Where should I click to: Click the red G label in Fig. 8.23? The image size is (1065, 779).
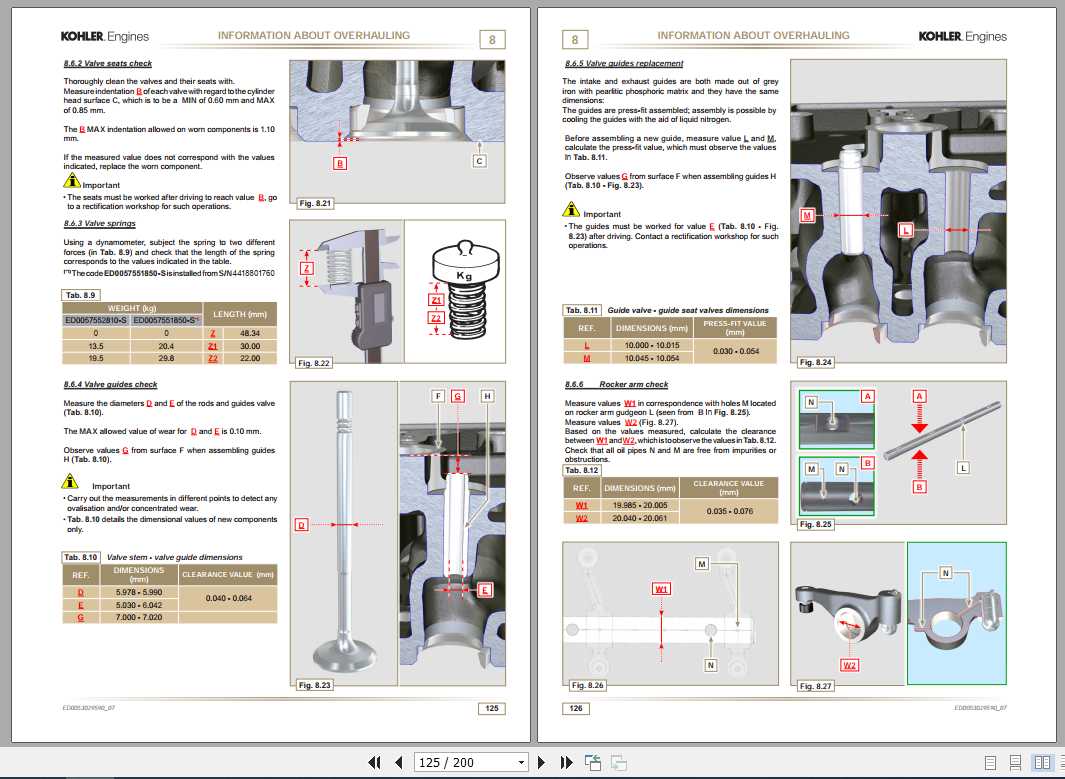pyautogui.click(x=457, y=396)
